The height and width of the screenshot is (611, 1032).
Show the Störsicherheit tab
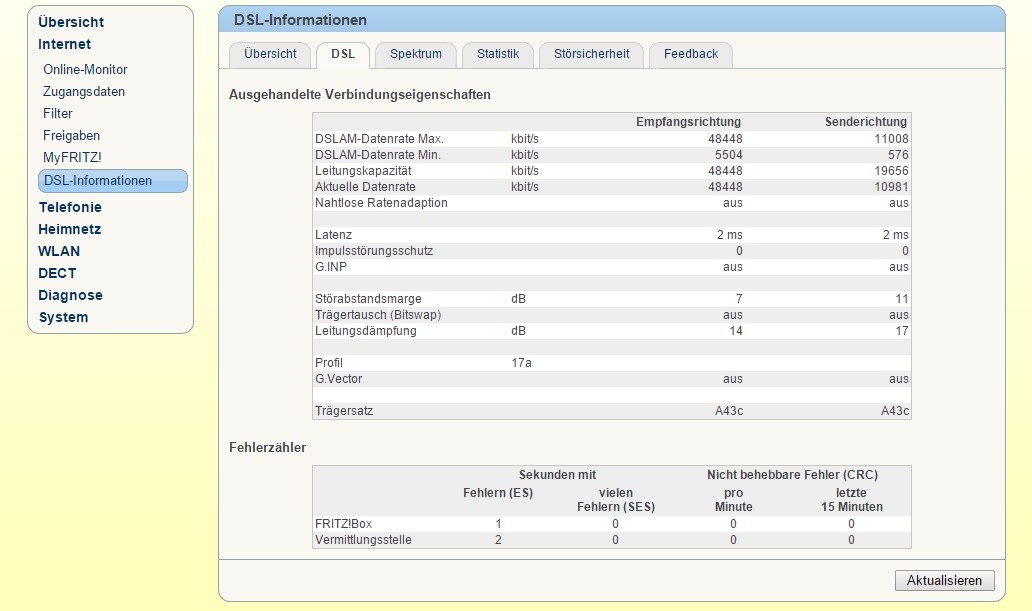(591, 54)
